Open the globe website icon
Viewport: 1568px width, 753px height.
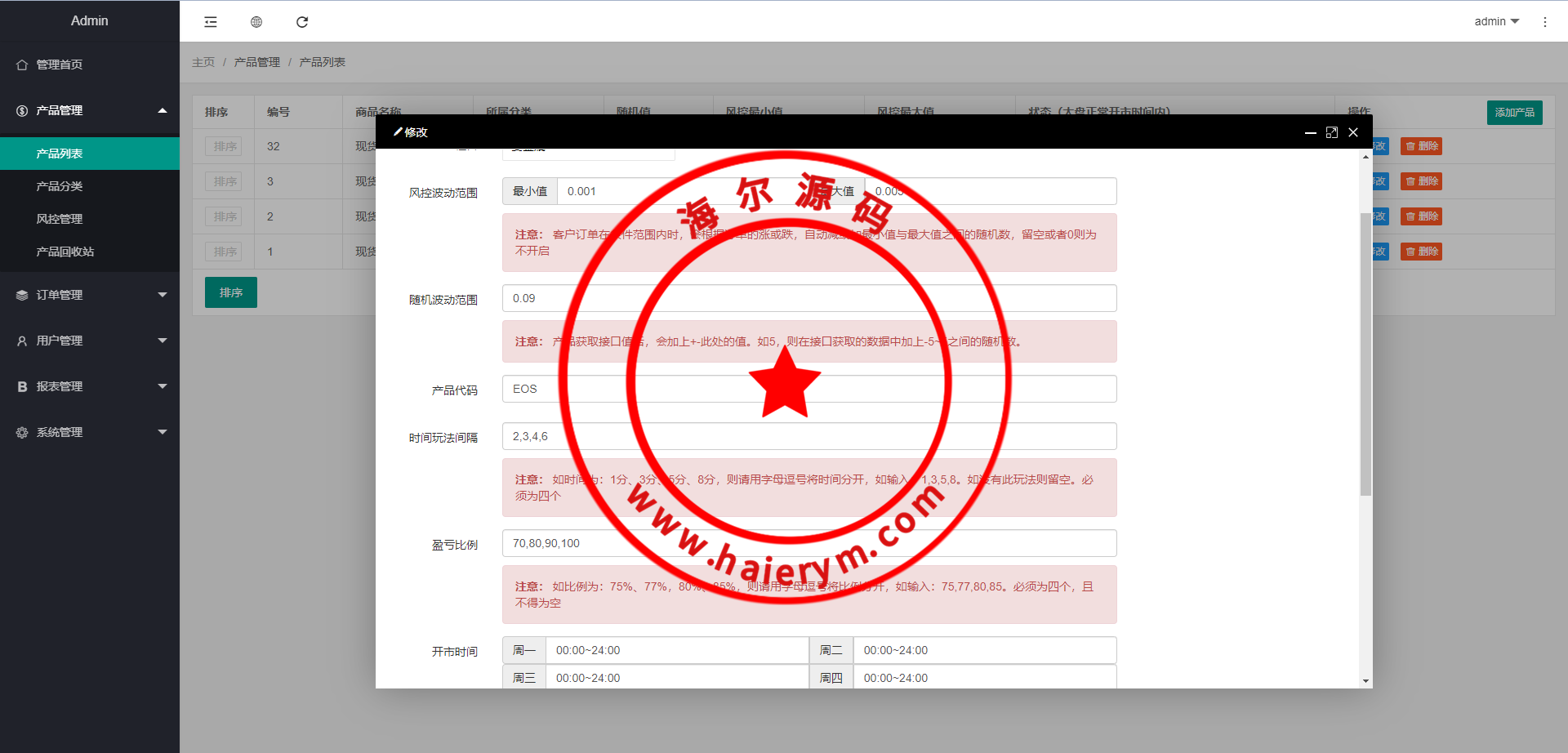(256, 22)
